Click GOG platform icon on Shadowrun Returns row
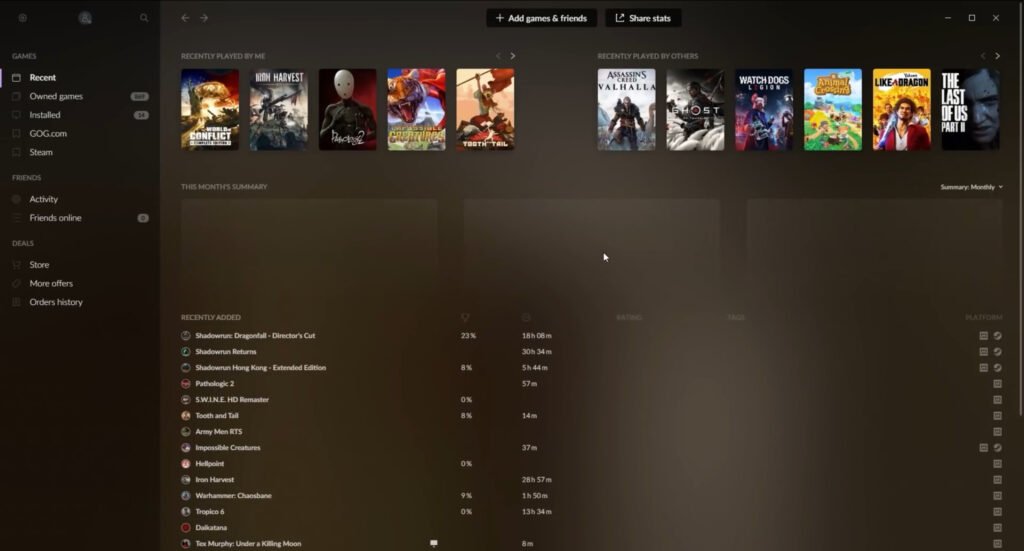Viewport: 1024px width, 551px height. [x=984, y=352]
